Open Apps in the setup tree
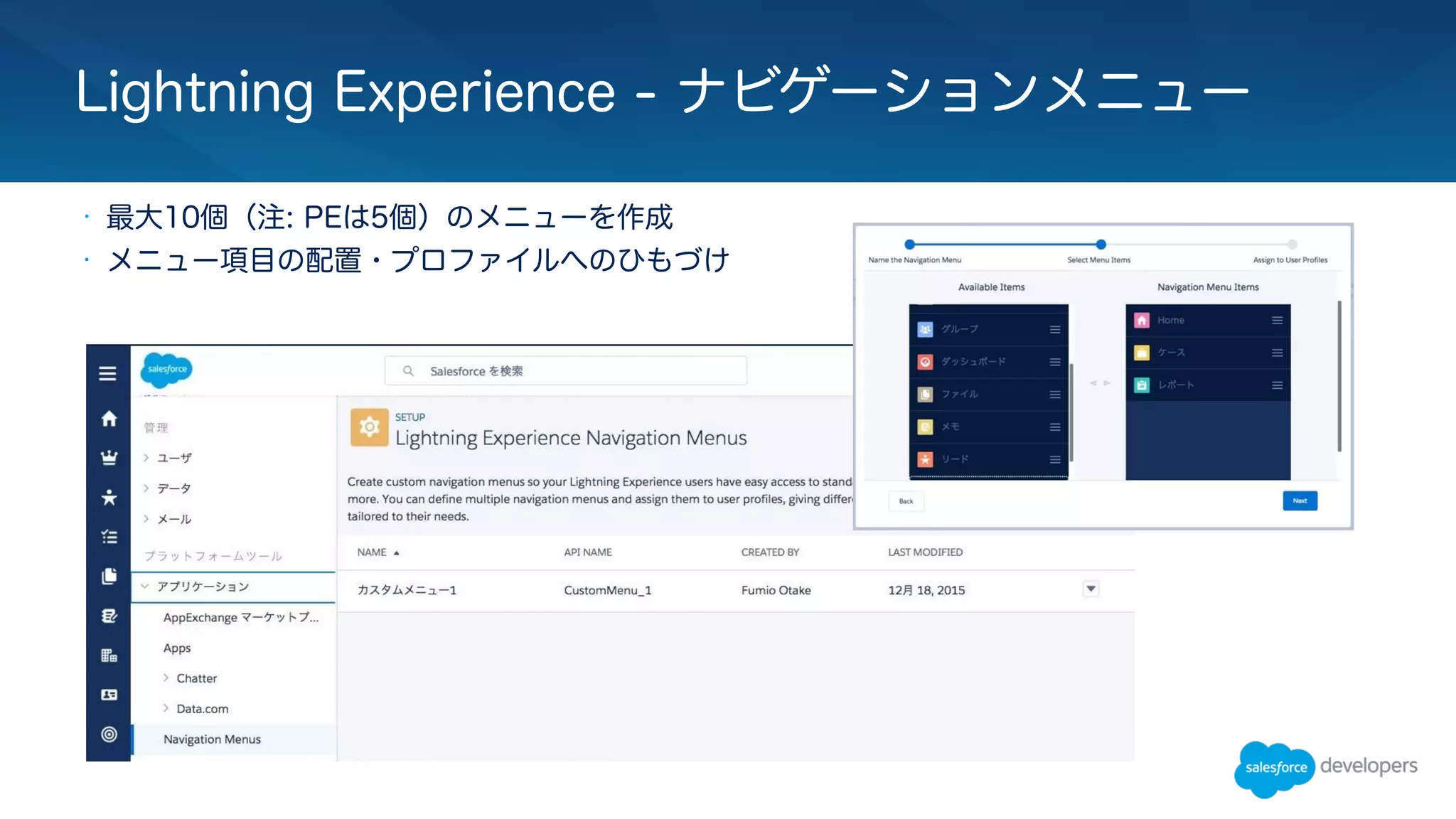Screen dimensions: 1456x819 tap(177, 648)
